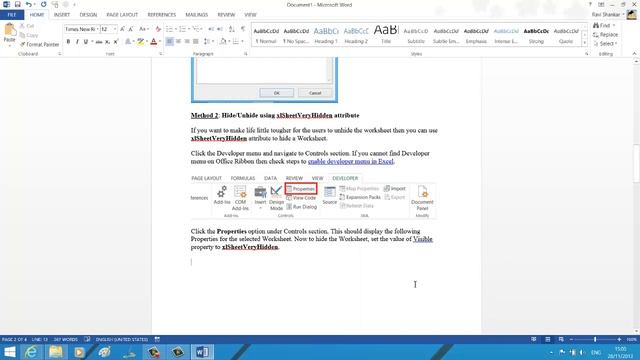Click the word count in status bar
The width and height of the screenshot is (640, 360).
[x=66, y=339]
